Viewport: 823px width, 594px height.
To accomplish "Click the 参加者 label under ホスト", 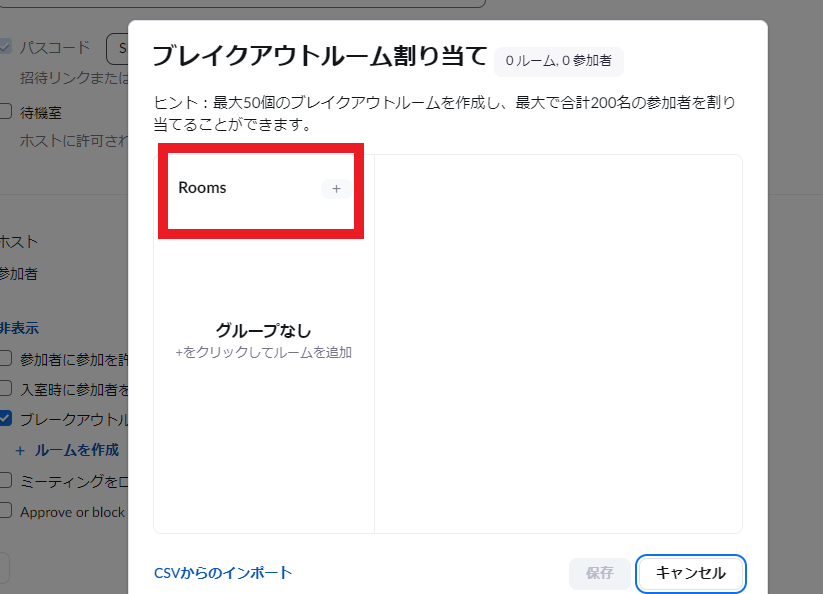I will coord(19,273).
